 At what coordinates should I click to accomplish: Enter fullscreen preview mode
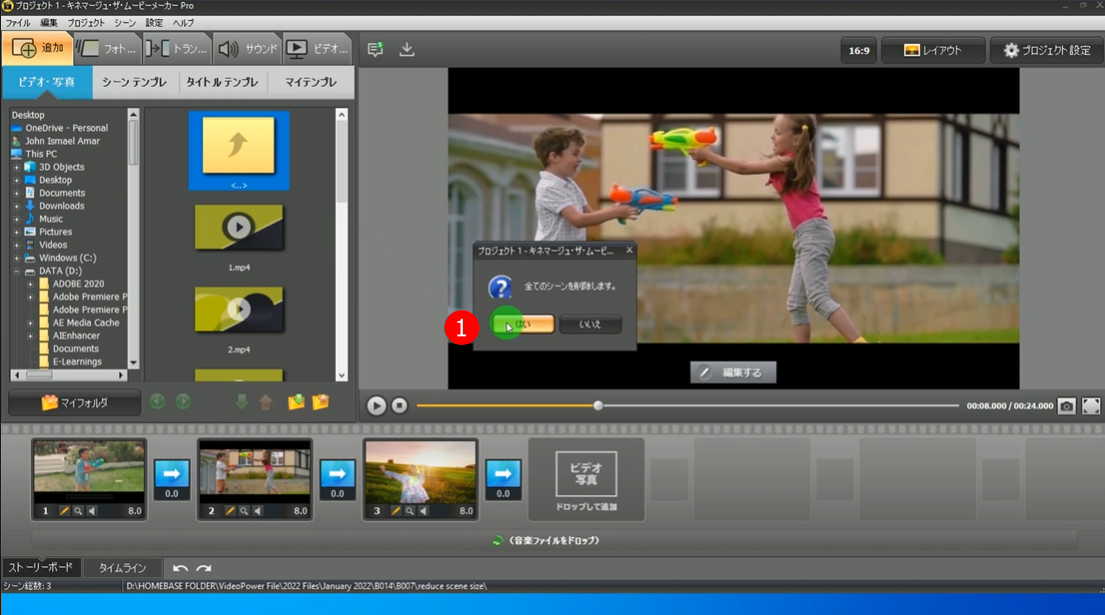[x=1091, y=406]
